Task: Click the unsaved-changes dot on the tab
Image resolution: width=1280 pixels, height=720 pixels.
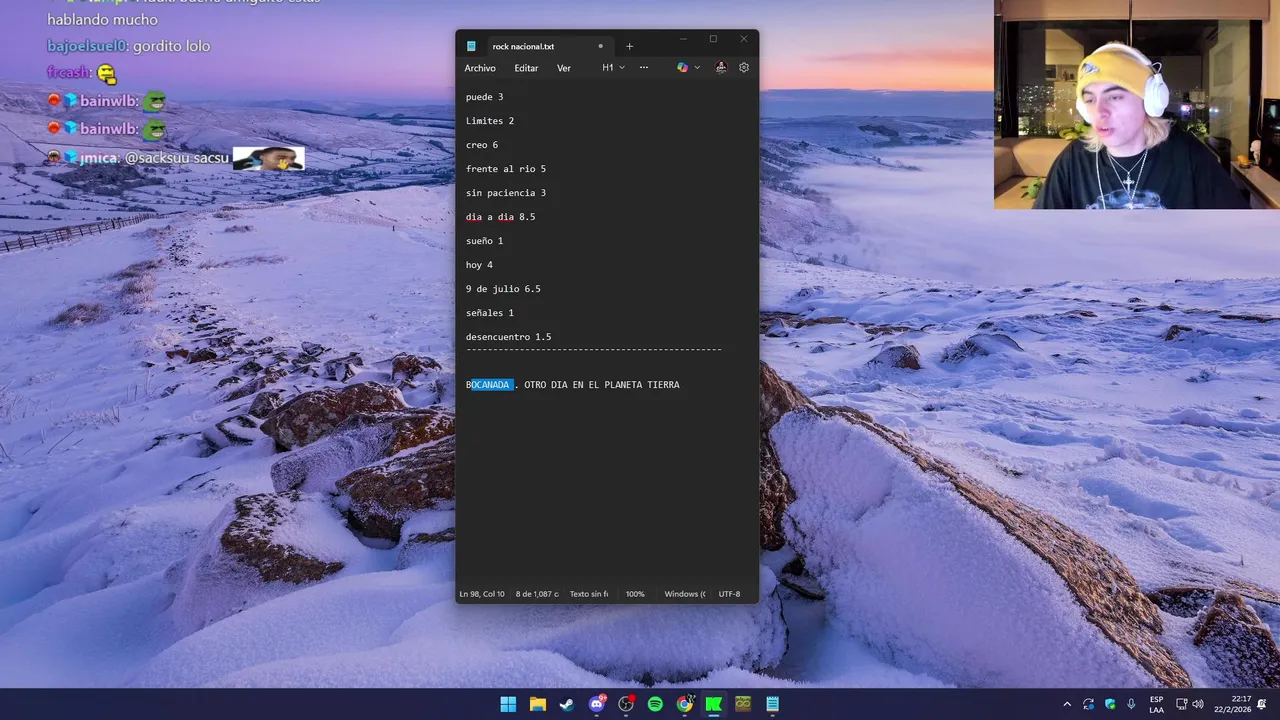Action: [x=601, y=46]
